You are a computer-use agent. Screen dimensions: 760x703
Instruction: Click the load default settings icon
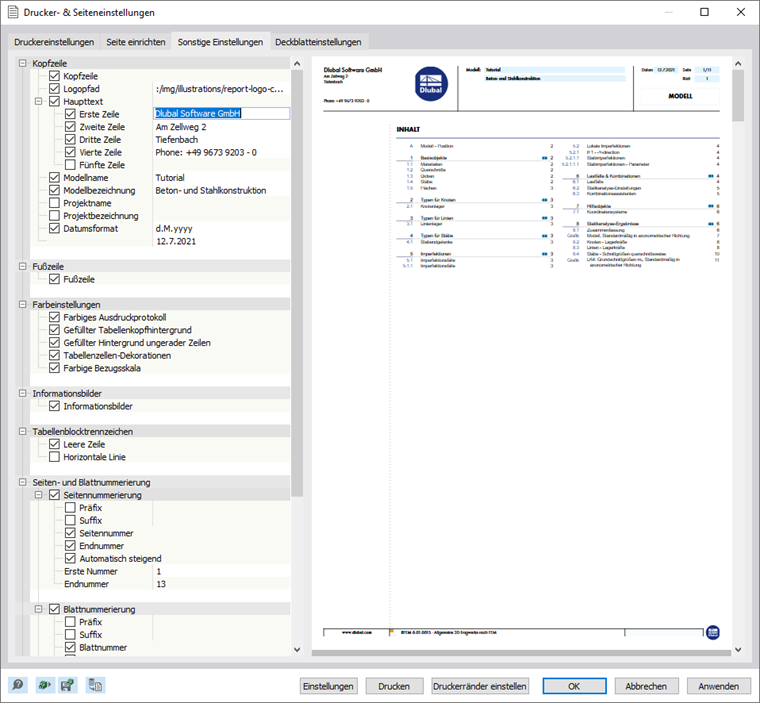(x=45, y=685)
